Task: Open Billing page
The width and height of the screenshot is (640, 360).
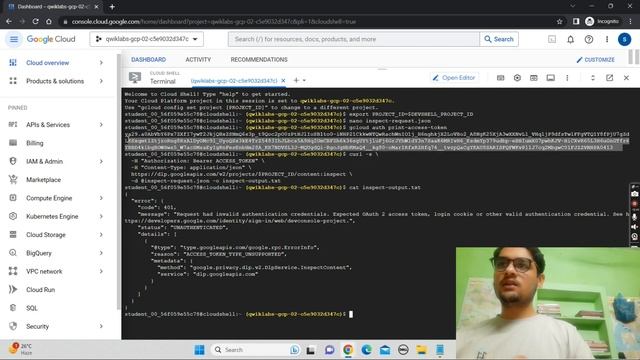Action: click(x=35, y=143)
